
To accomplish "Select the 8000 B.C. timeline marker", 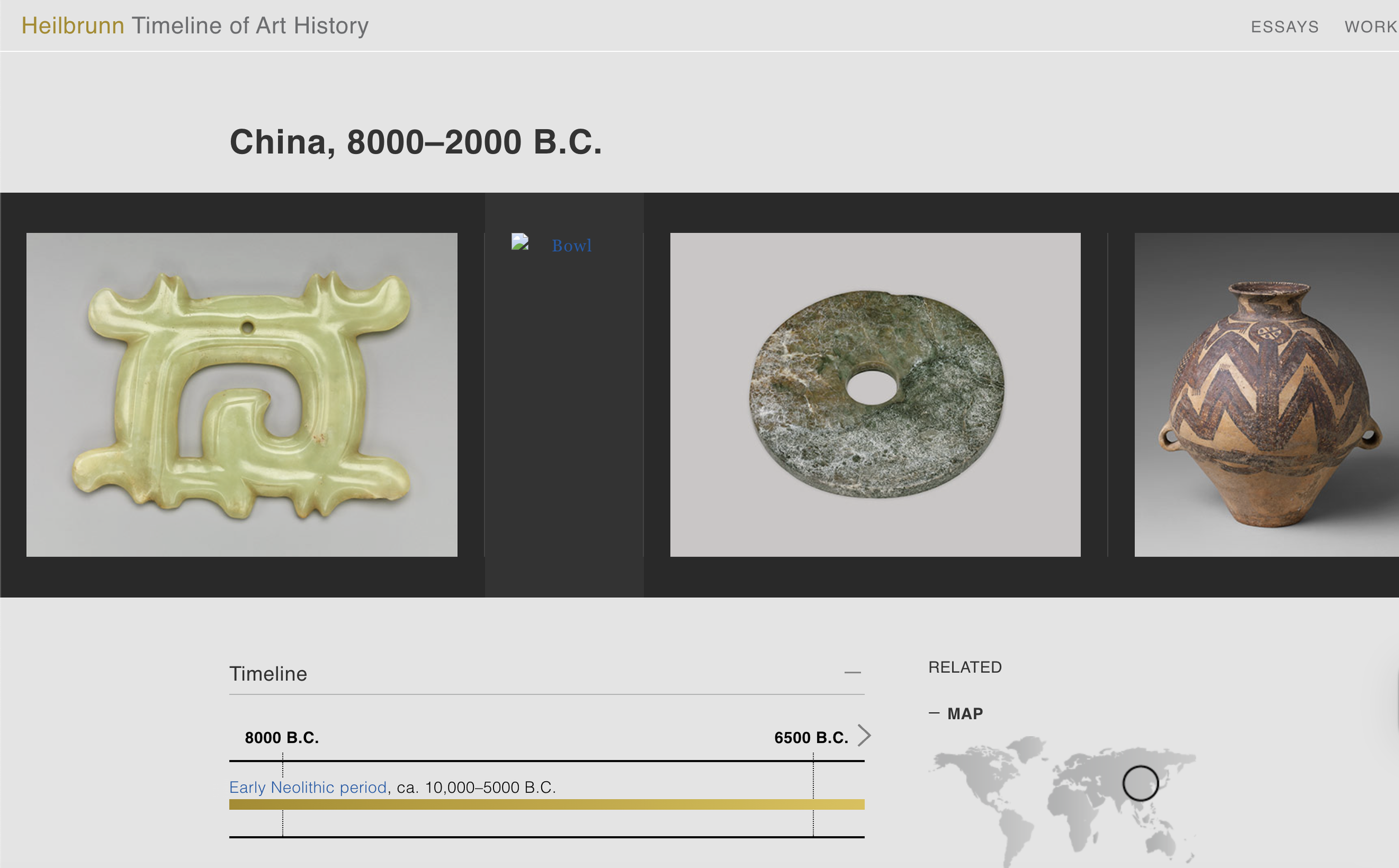I will click(x=281, y=738).
